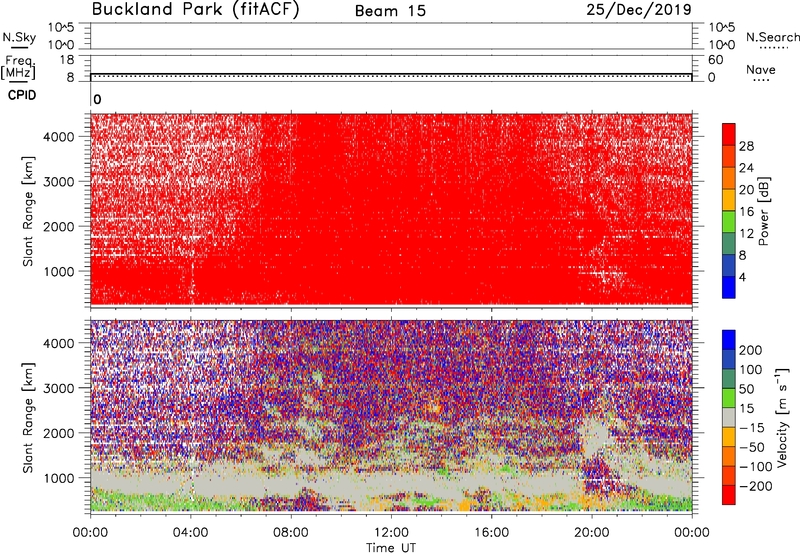
Task: Click the '08:00' time tick label
Action: tap(291, 533)
